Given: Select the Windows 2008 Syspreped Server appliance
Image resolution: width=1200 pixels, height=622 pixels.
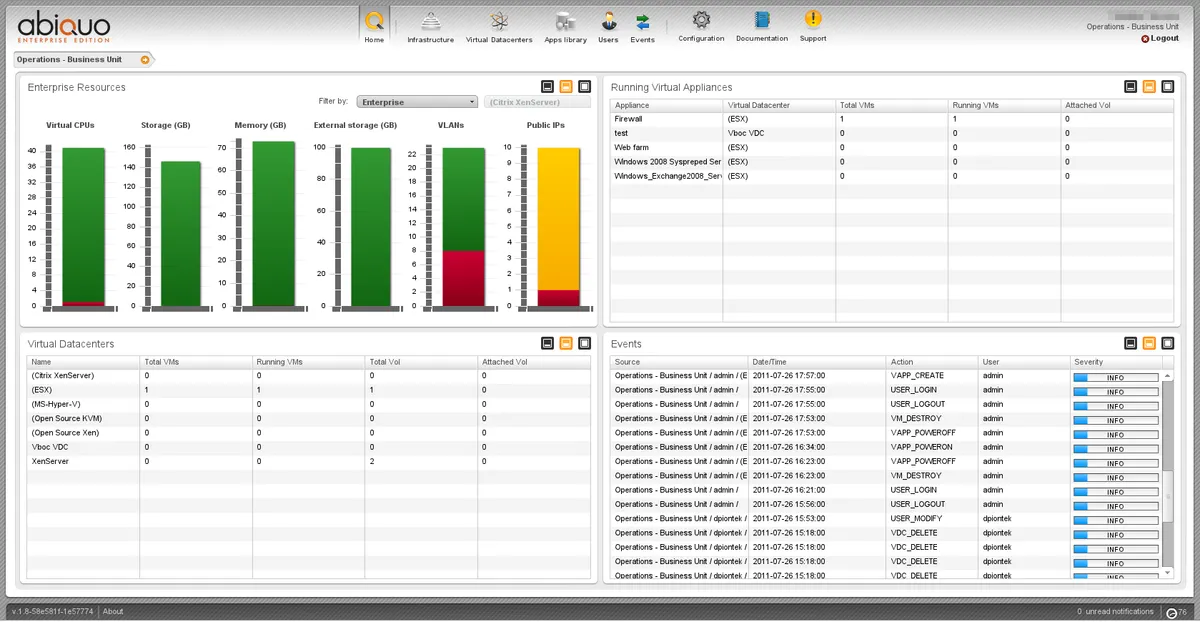Looking at the screenshot, I should (x=892, y=161).
